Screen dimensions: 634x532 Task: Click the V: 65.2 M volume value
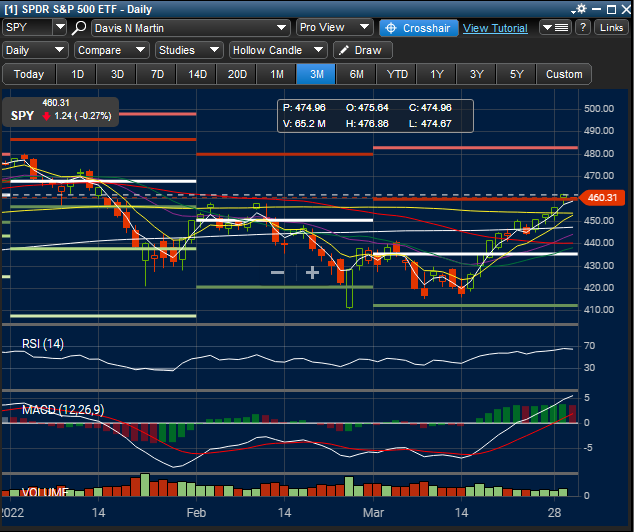click(x=304, y=124)
